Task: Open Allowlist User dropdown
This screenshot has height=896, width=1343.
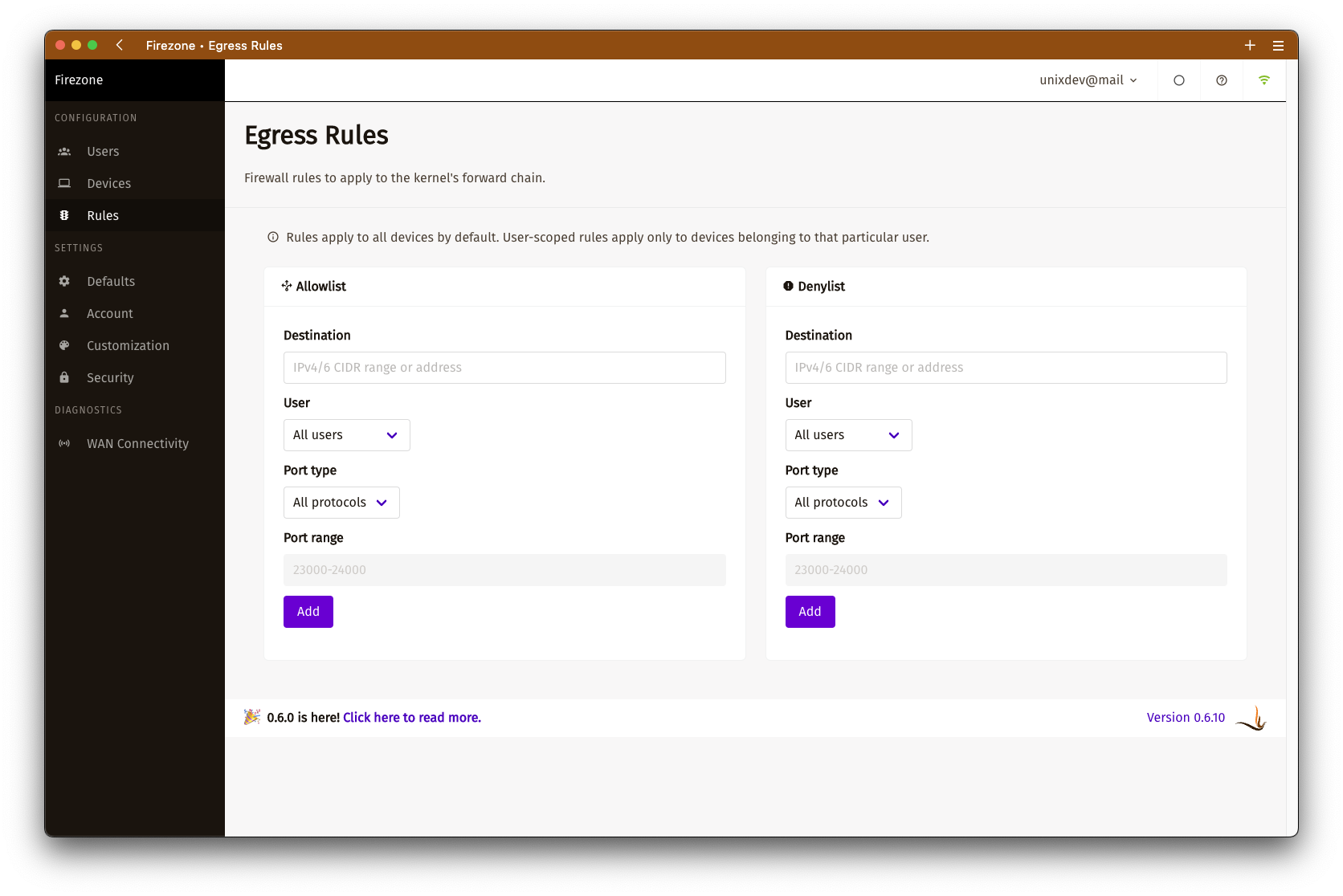Action: pyautogui.click(x=347, y=435)
